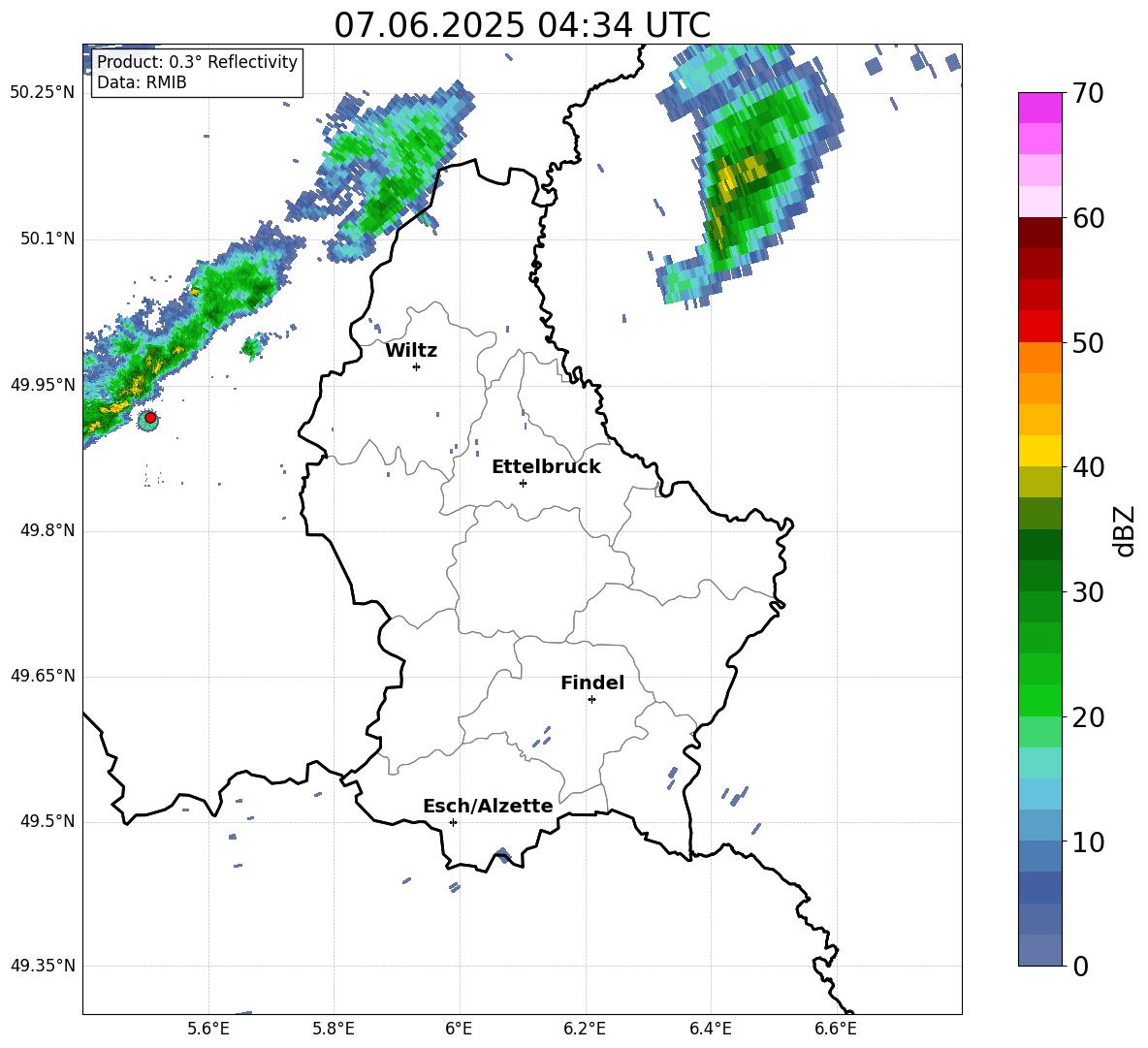Screen dimensions: 1148x1048
Task: Pick the magenta swatch at colorbar top
Action: 1039,108
